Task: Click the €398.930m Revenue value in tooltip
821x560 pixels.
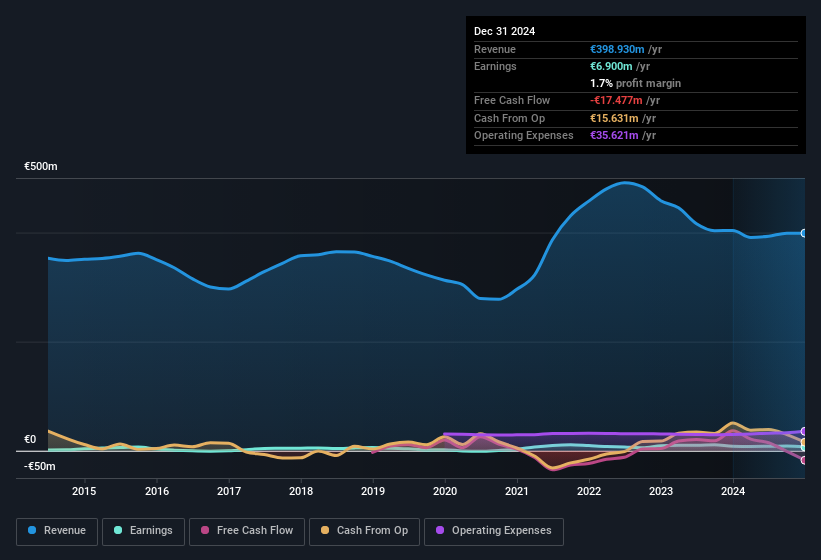Action: (x=617, y=49)
